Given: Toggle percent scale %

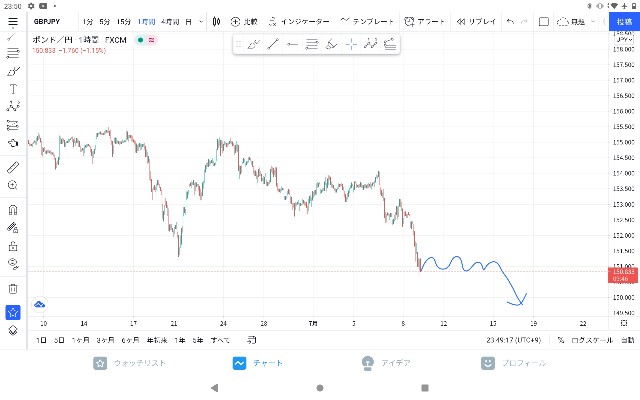Looking at the screenshot, I should (x=561, y=340).
